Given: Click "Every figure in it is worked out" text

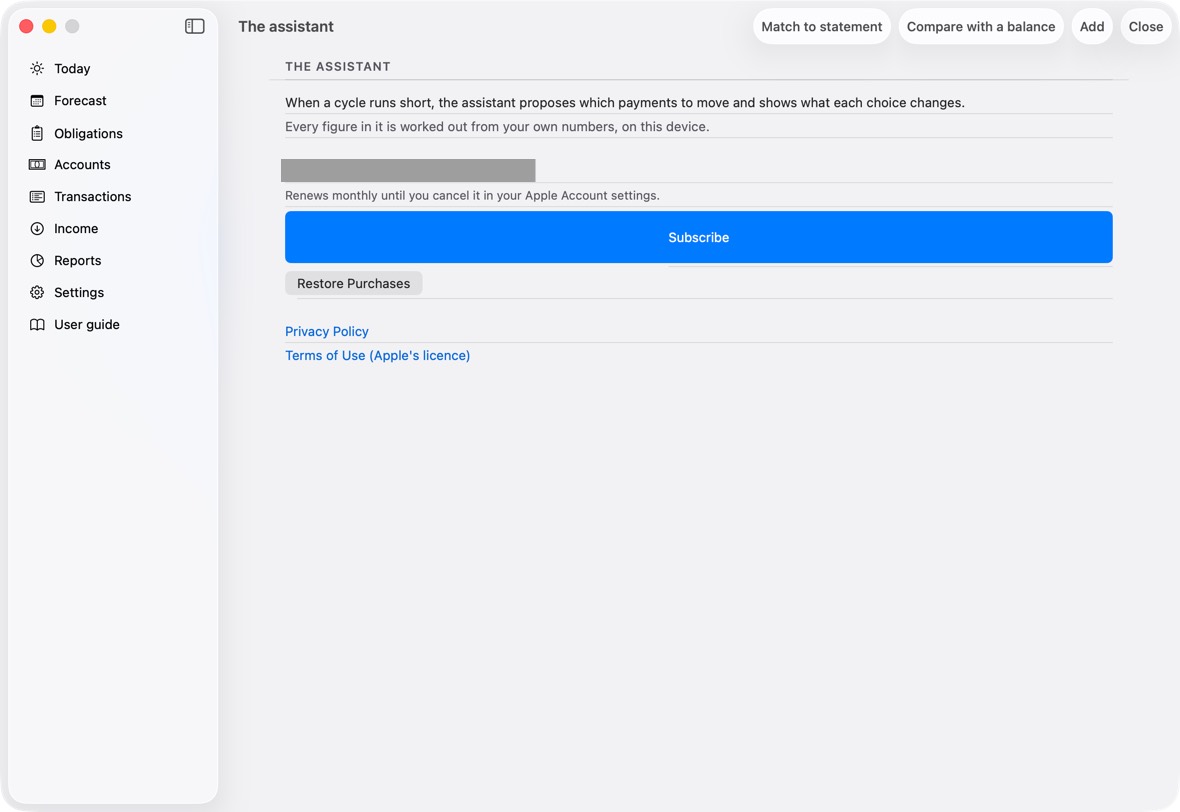Looking at the screenshot, I should coord(497,126).
